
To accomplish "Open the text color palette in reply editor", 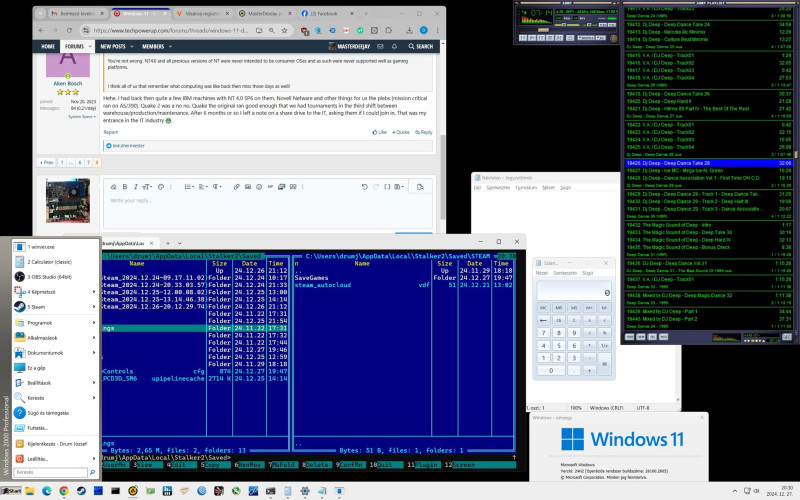I will [x=161, y=187].
